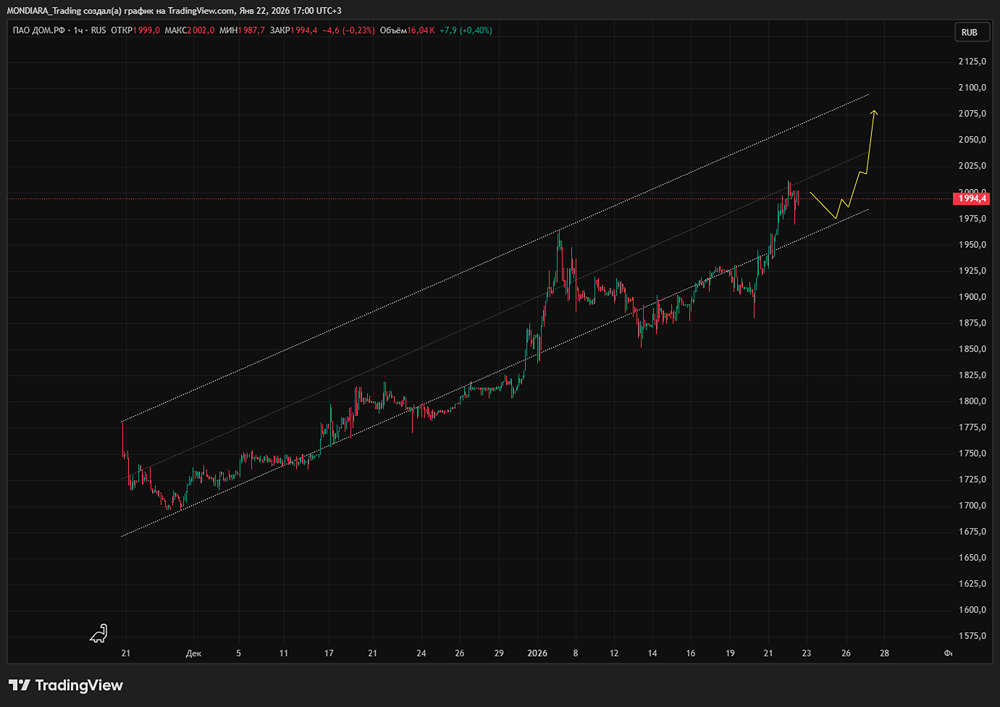Click the 1700,0 price axis label
The height and width of the screenshot is (707, 1000).
coord(972,506)
